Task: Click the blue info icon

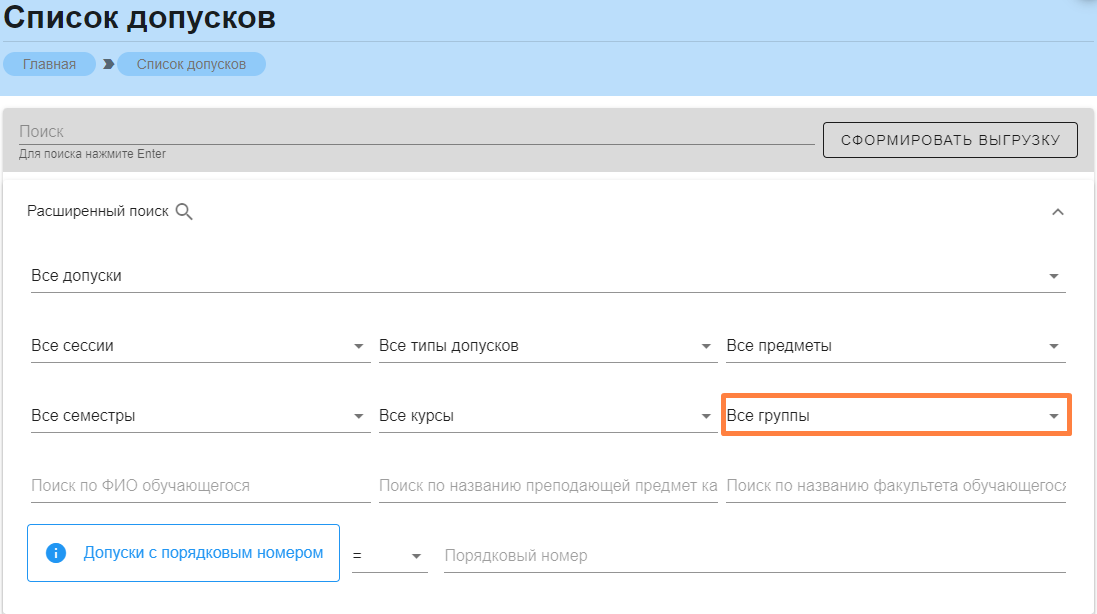Action: tap(56, 553)
